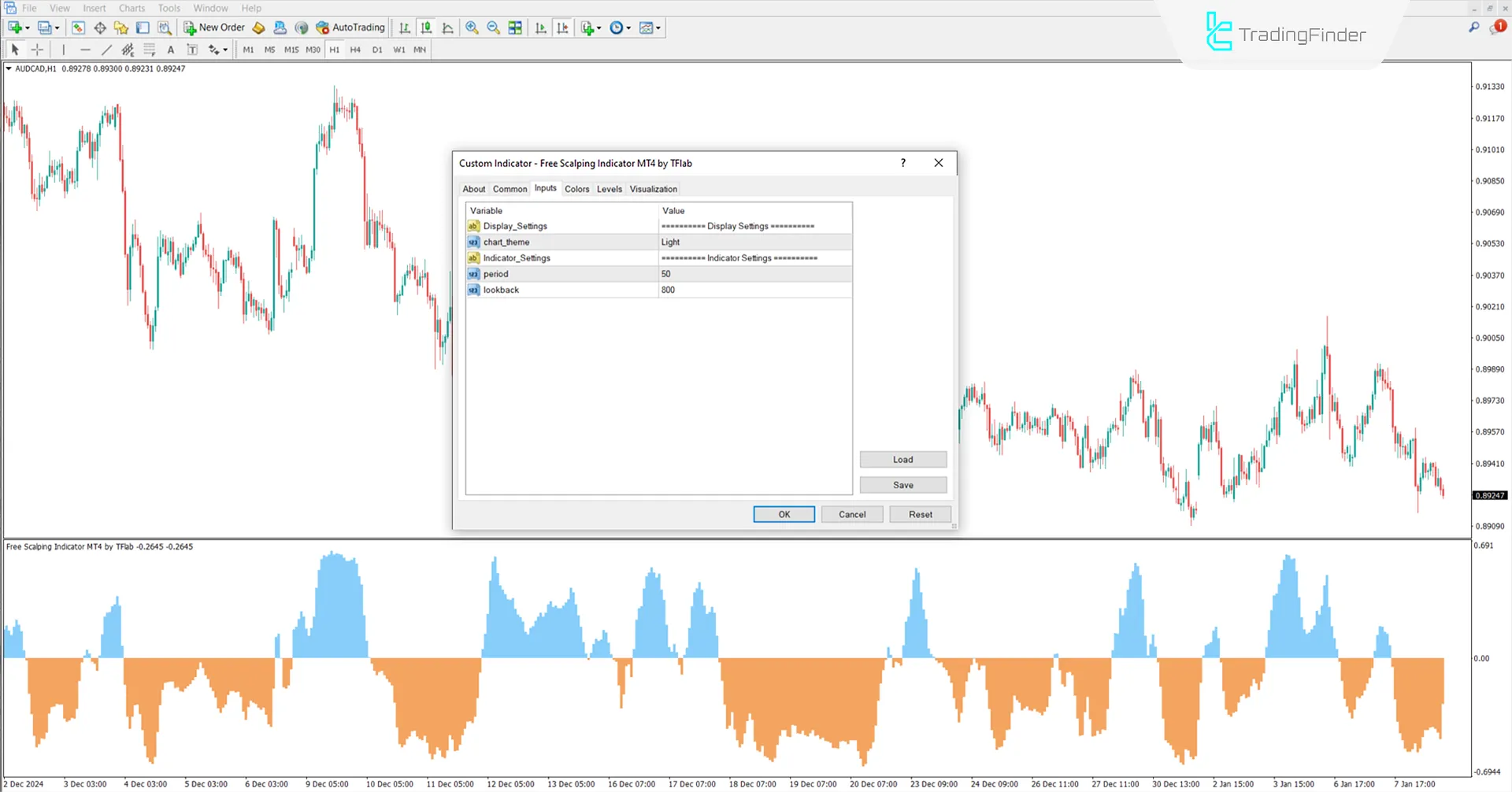Select the Horizontal Line drawing tool
Image resolution: width=1512 pixels, height=792 pixels.
pos(85,49)
